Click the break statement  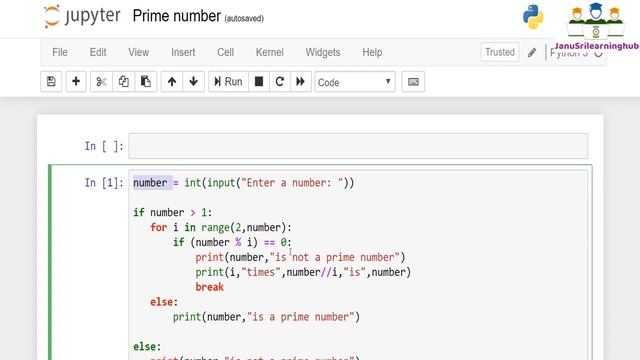[x=209, y=287]
